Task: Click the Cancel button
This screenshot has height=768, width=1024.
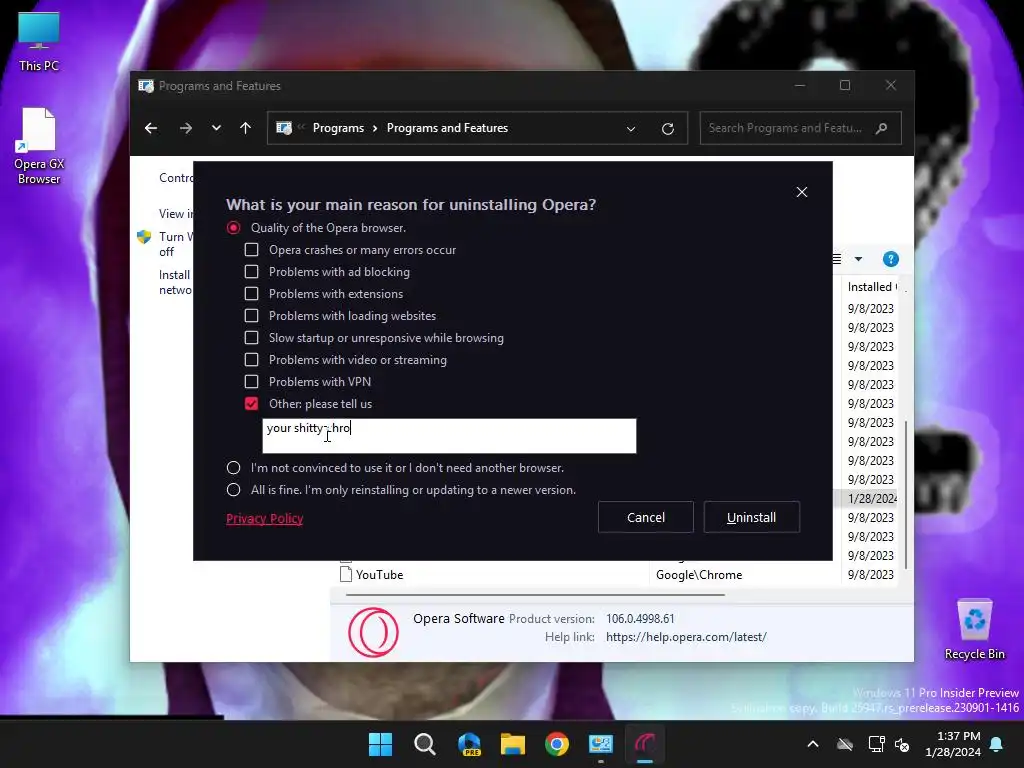Action: [646, 517]
